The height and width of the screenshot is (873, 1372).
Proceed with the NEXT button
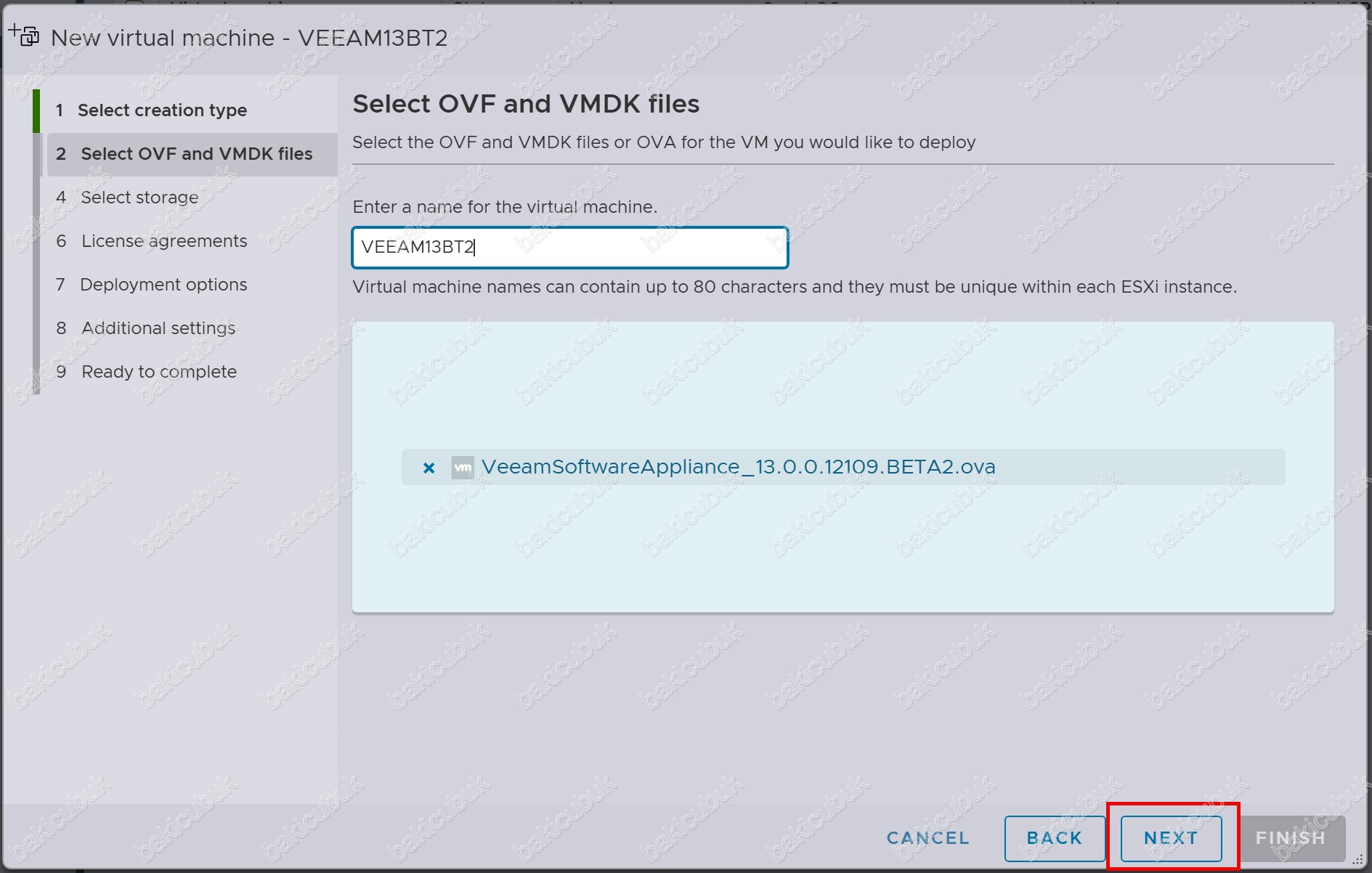(x=1171, y=838)
